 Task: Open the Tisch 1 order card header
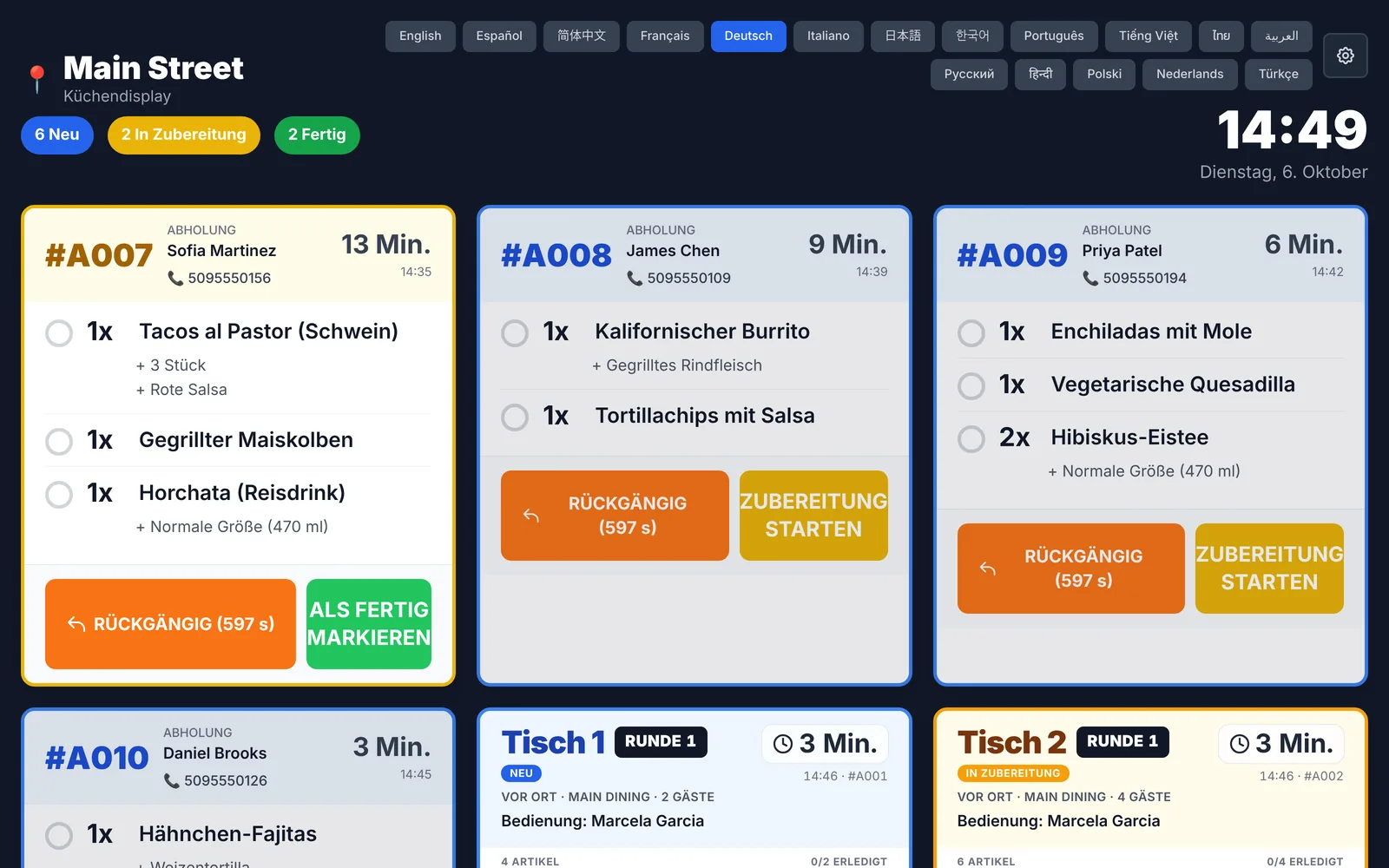[x=694, y=779]
